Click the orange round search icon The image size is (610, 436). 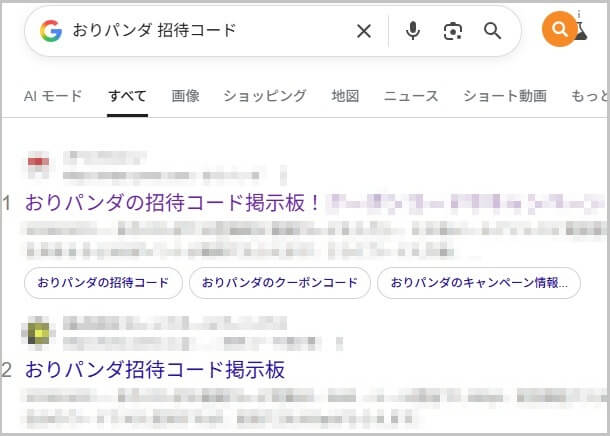[559, 29]
